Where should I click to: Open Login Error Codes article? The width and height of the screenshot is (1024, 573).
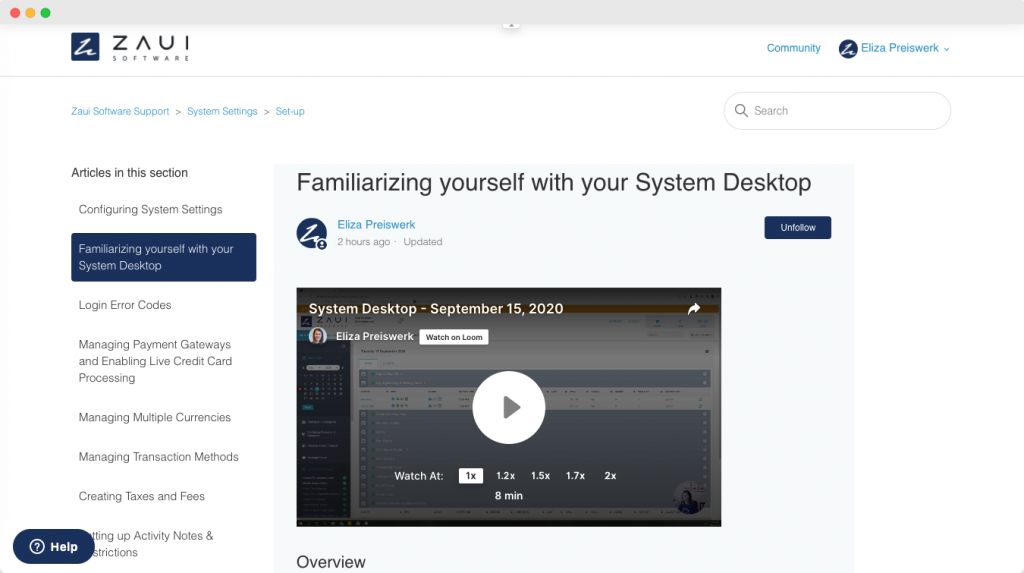click(125, 305)
